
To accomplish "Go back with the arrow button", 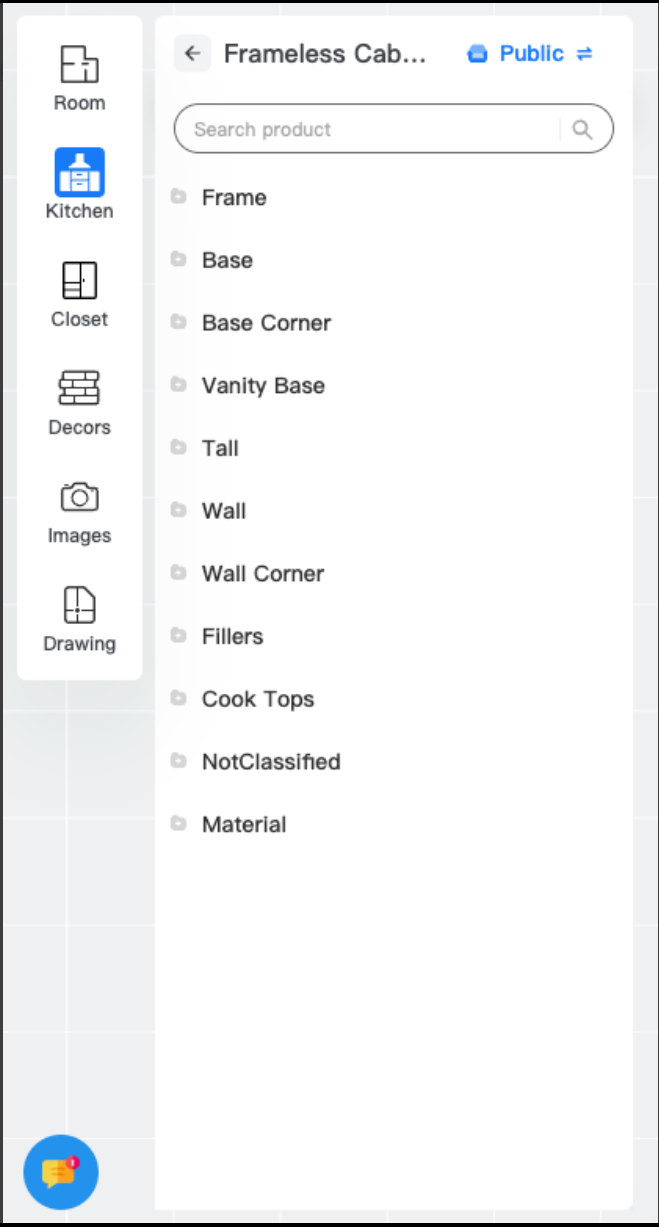I will tap(193, 53).
